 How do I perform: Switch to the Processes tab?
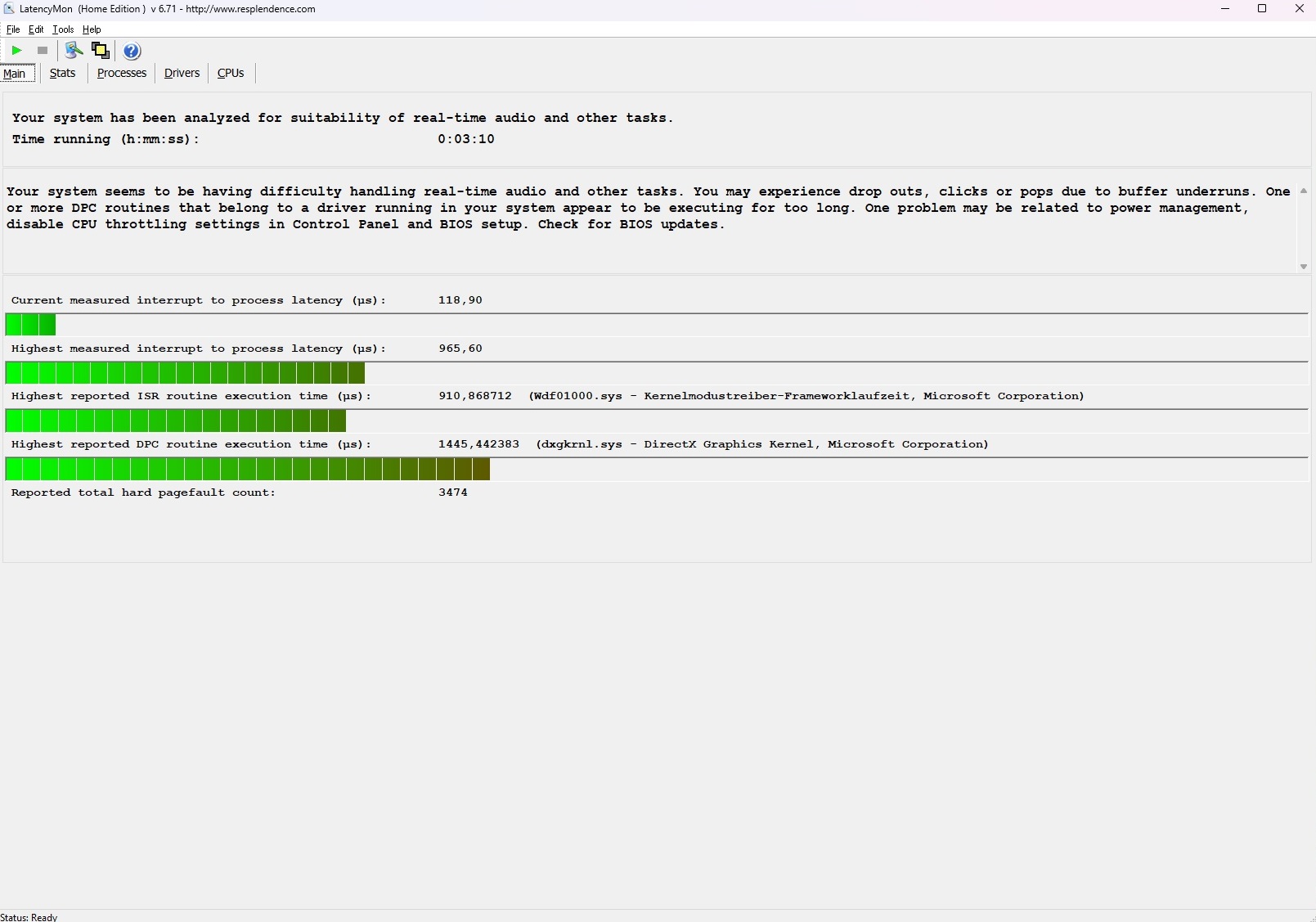click(x=122, y=73)
